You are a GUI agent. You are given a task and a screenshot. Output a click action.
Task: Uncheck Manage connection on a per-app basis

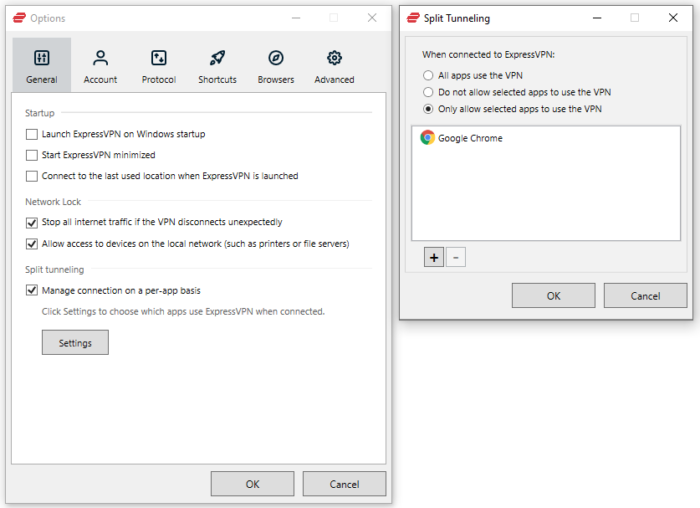[32, 290]
